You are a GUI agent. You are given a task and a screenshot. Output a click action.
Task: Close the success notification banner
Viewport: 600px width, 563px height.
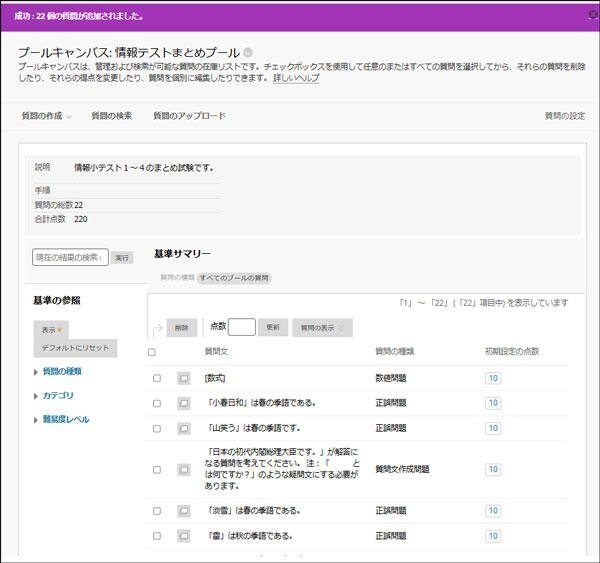(x=594, y=15)
